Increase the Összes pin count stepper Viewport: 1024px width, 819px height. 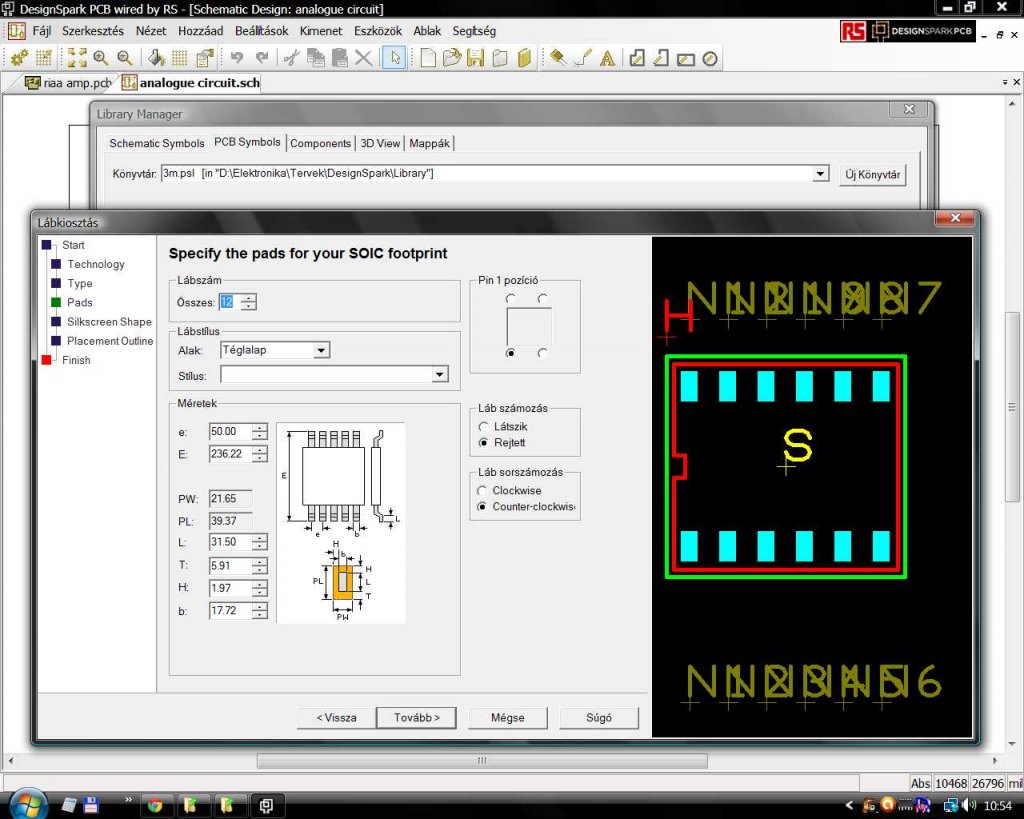click(248, 298)
